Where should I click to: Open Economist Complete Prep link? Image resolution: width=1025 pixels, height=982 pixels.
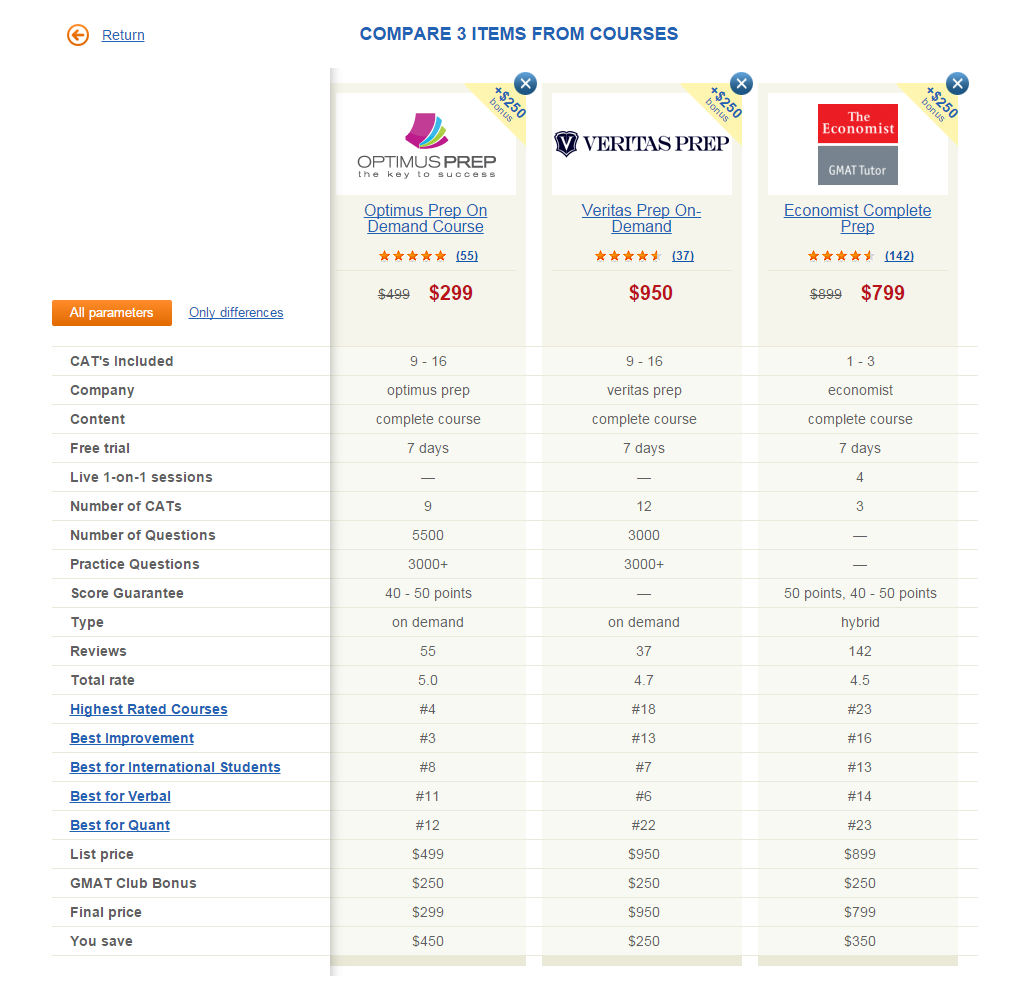pyautogui.click(x=858, y=218)
